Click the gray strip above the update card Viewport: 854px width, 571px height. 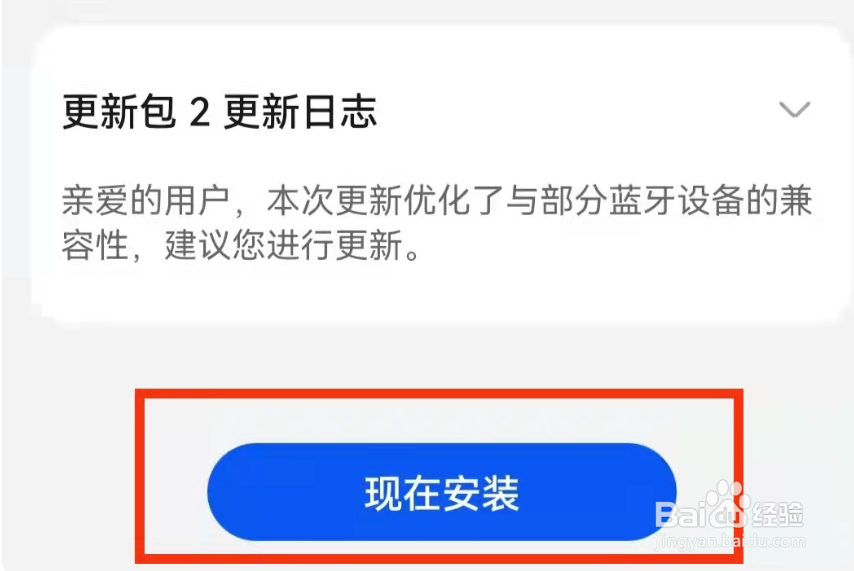point(427,11)
